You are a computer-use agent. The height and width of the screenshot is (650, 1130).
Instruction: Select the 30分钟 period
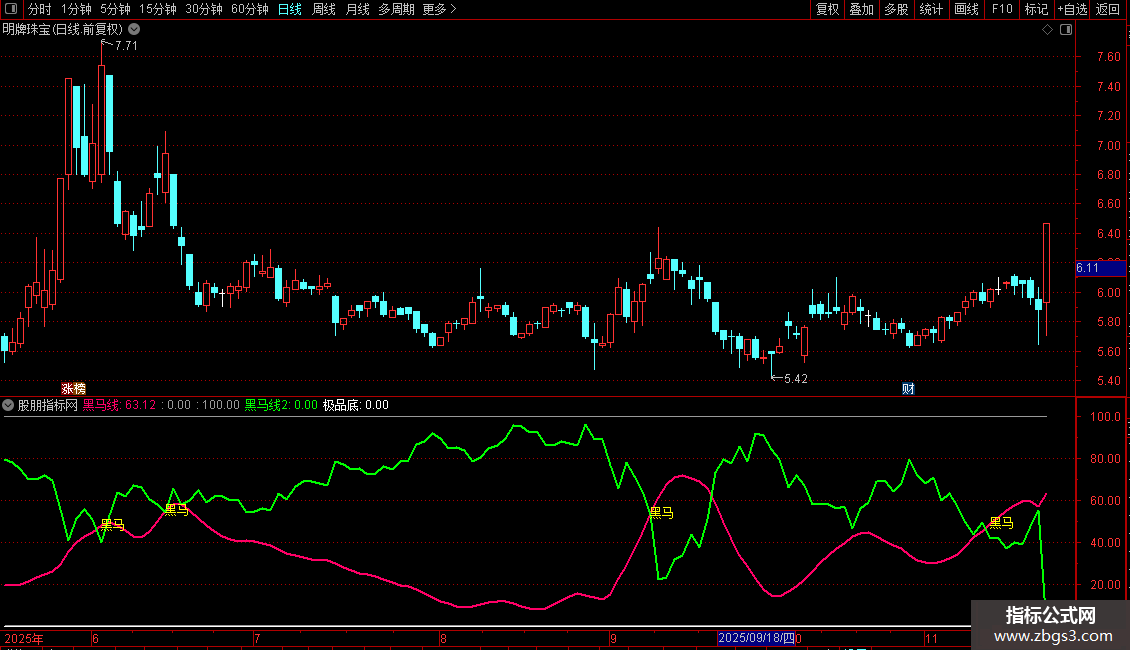[x=203, y=9]
